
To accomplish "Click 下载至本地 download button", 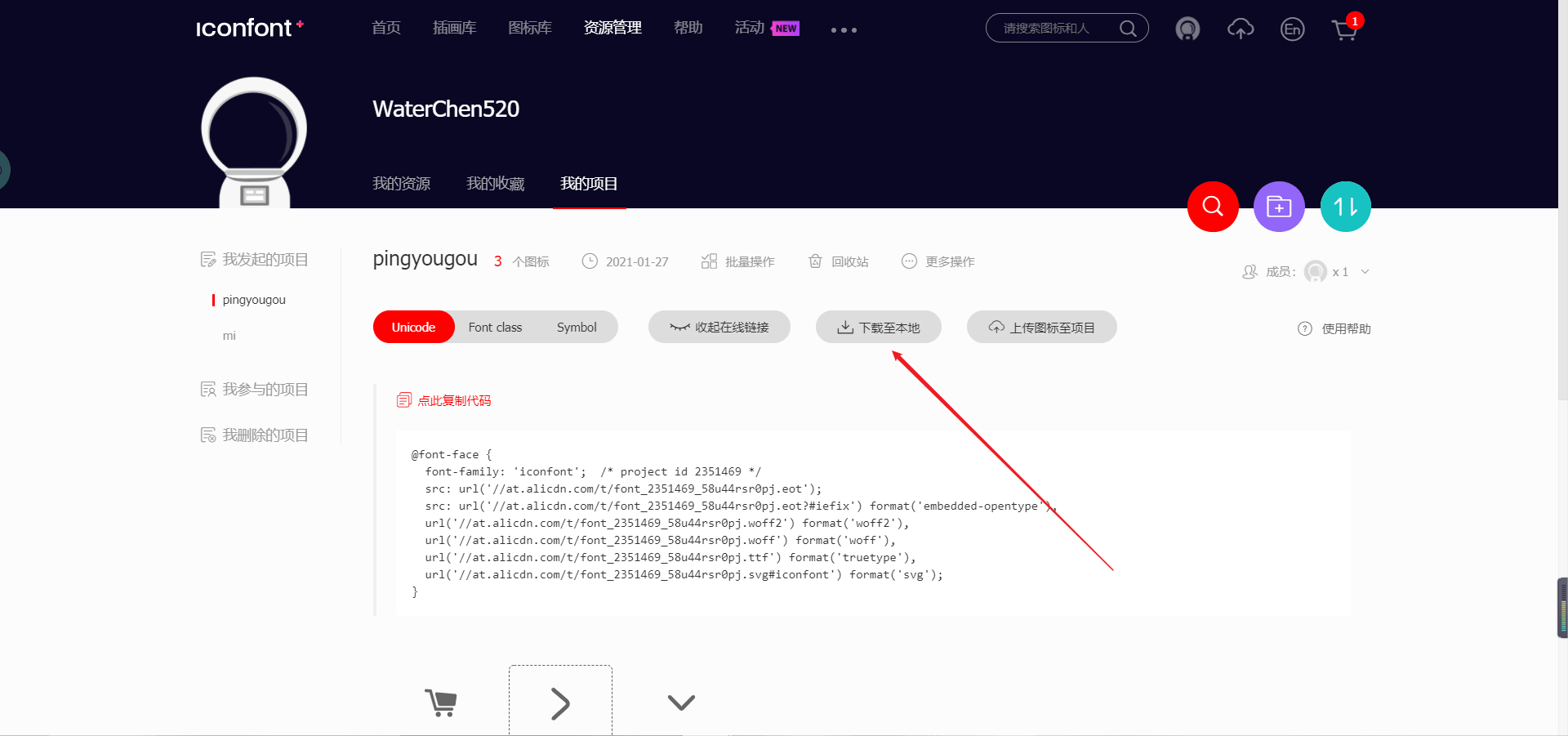I will point(879,327).
